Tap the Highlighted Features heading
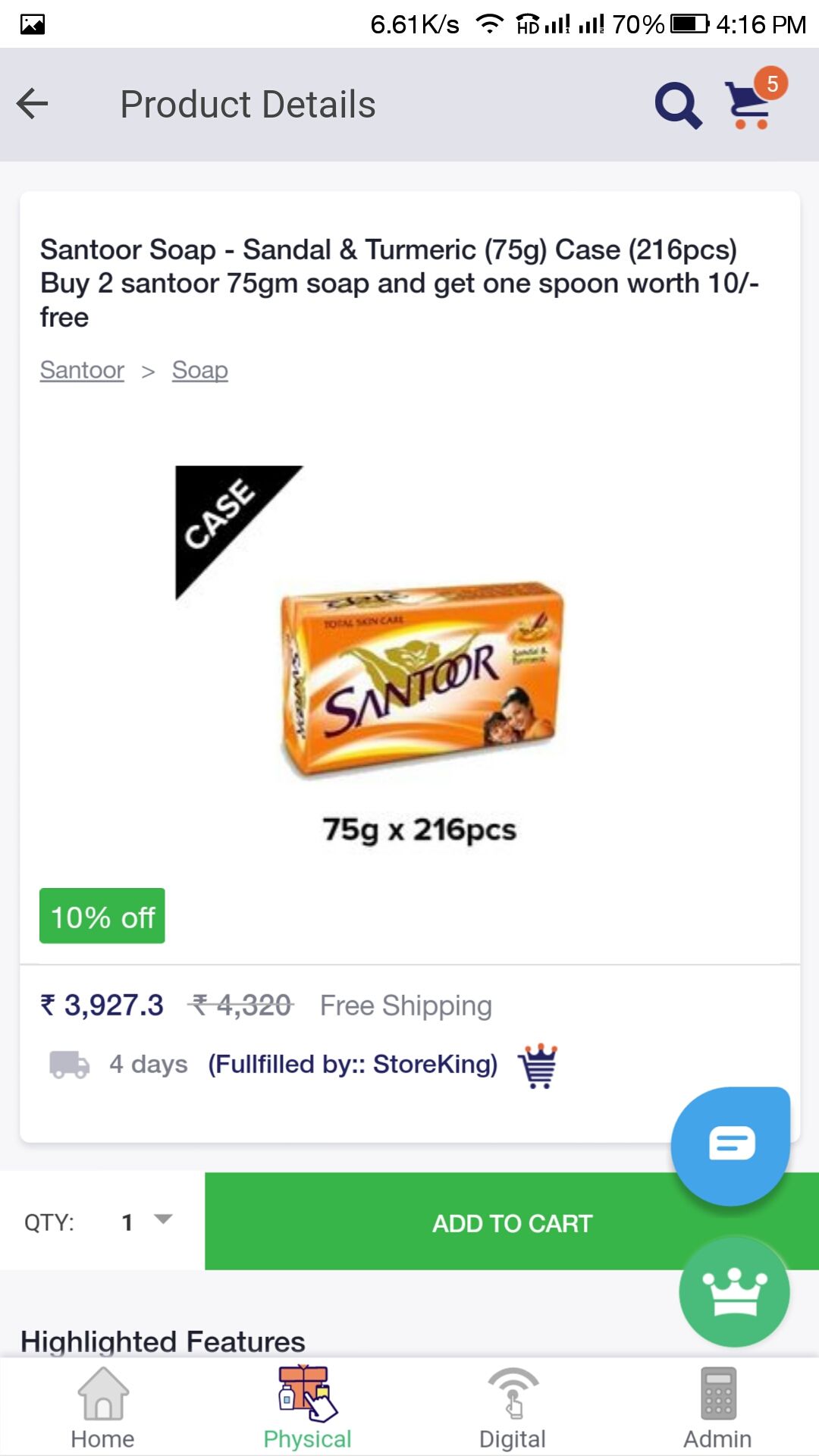The image size is (819, 1456). [x=162, y=1341]
